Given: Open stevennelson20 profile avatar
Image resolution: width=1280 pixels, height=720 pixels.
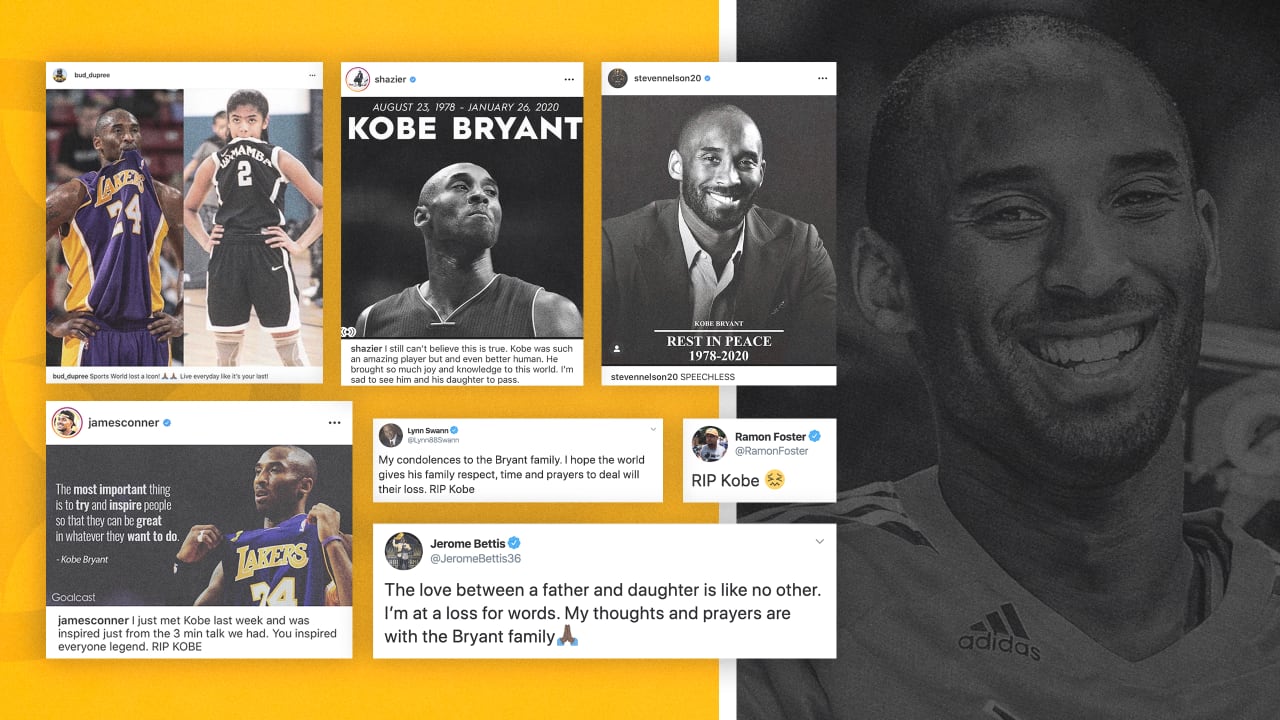Looking at the screenshot, I should point(618,78).
